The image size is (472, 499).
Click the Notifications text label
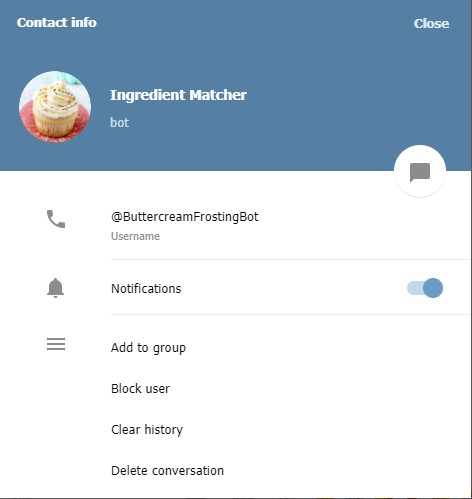point(146,289)
